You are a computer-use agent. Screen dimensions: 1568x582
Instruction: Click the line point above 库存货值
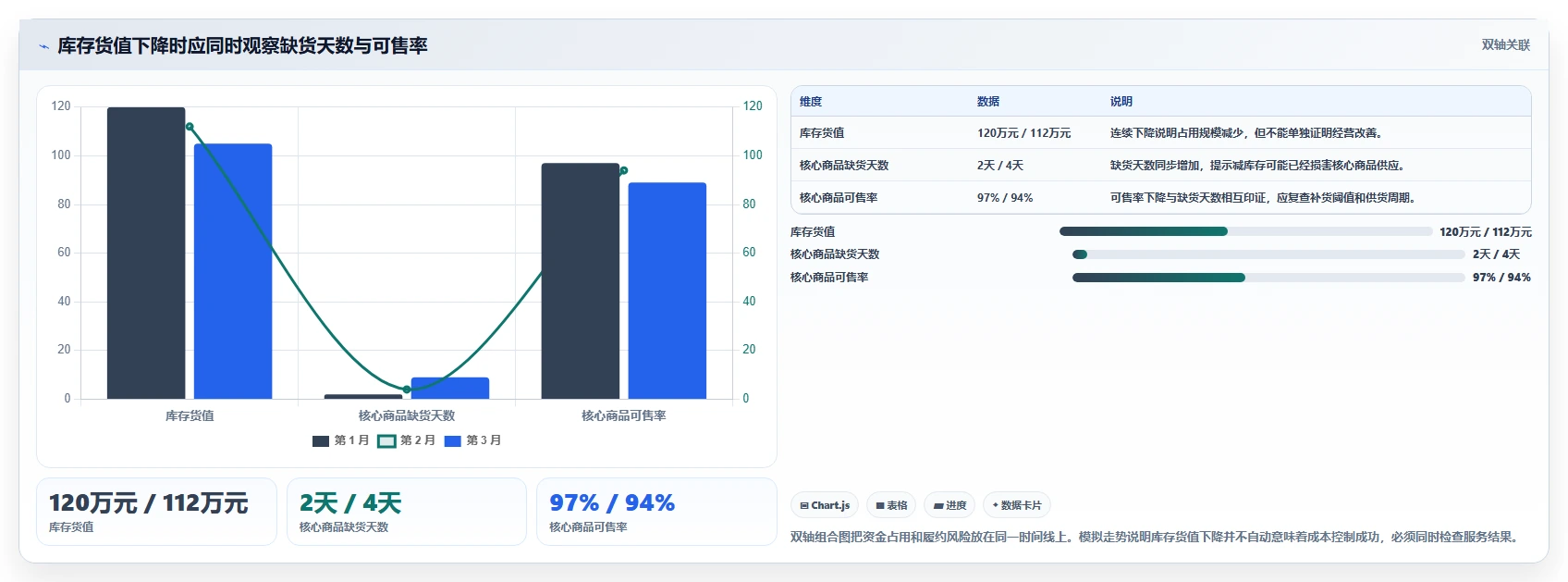190,127
